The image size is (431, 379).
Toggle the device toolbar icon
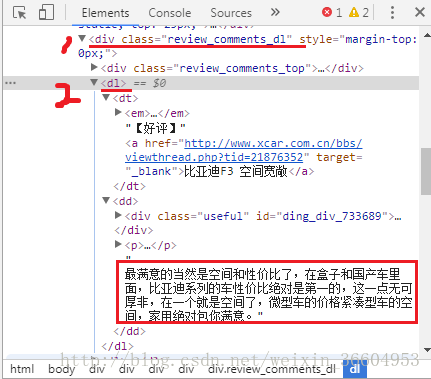click(46, 13)
